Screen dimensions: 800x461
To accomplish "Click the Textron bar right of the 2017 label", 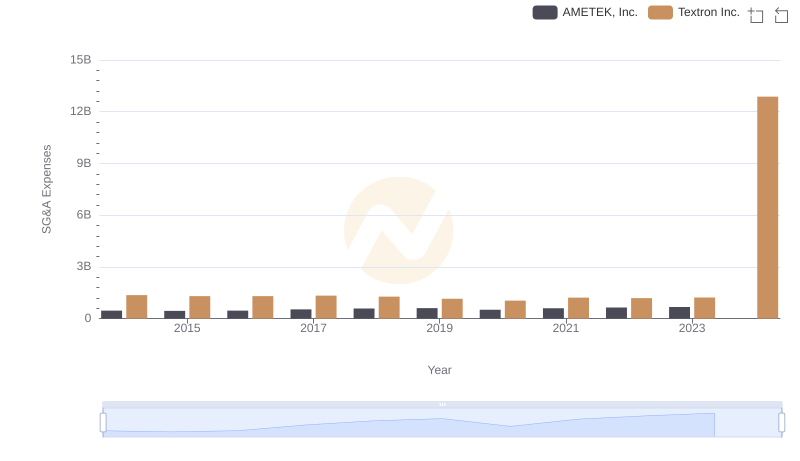I will [326, 307].
